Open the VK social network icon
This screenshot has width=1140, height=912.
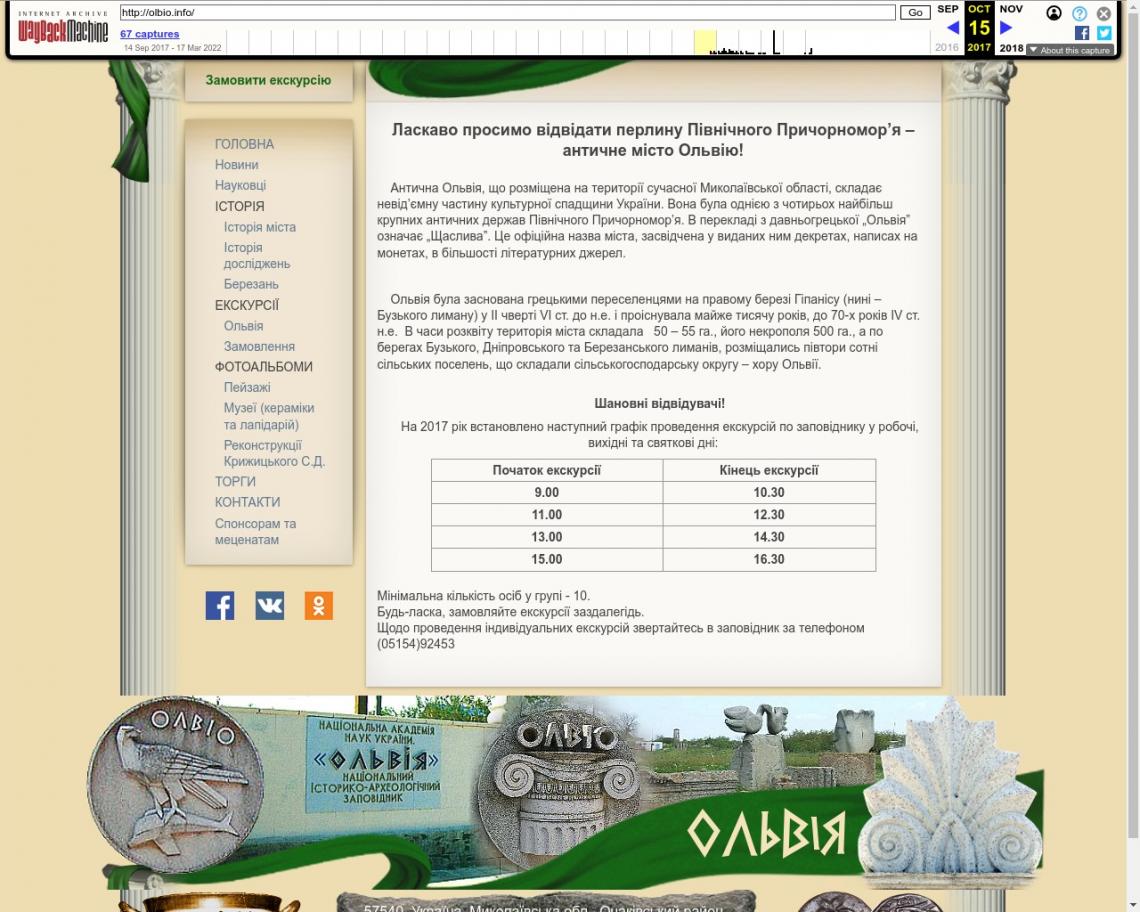point(270,605)
